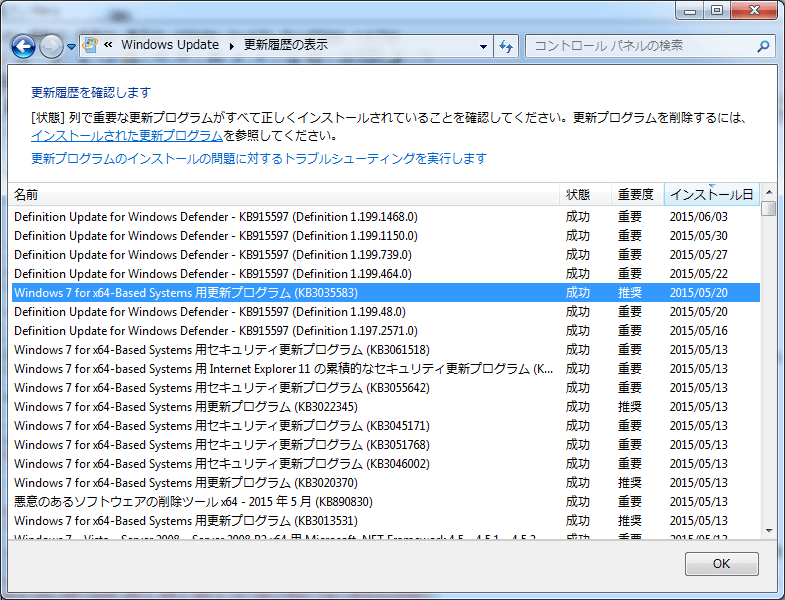
Task: Select Definition 1.199.464.0 update row
Action: point(386,274)
